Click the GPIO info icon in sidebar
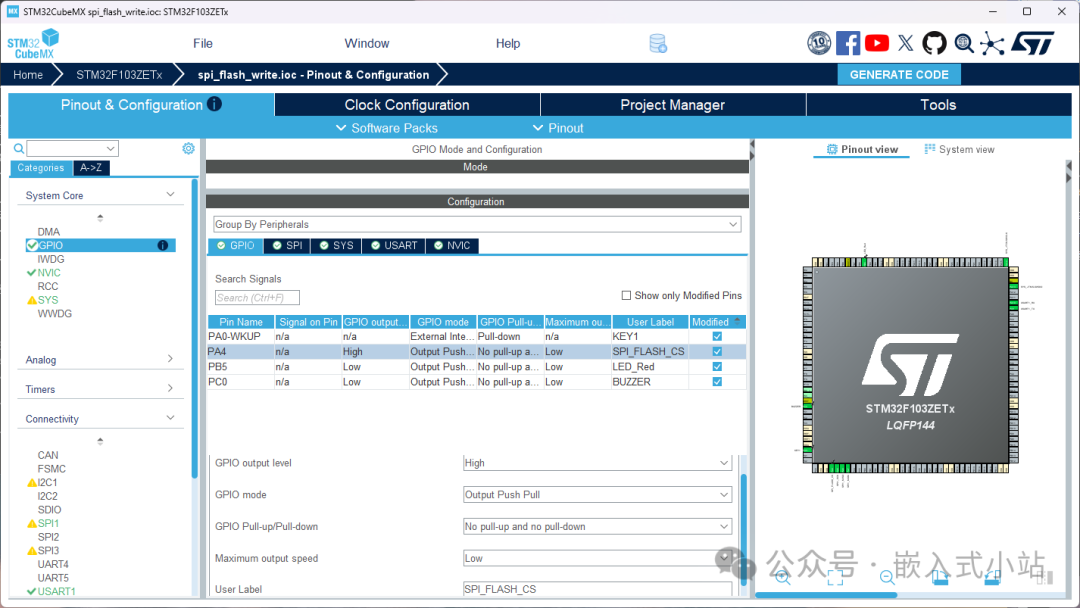1080x608 pixels. tap(163, 245)
